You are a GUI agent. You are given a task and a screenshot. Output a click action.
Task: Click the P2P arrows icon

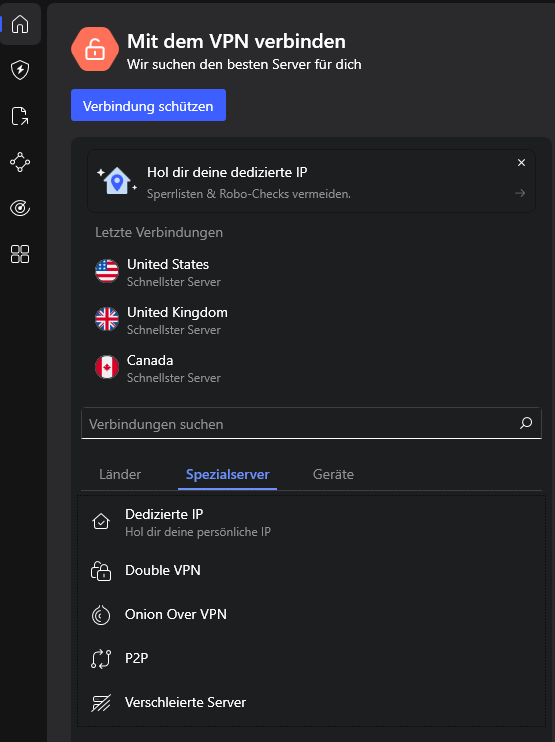(x=101, y=659)
